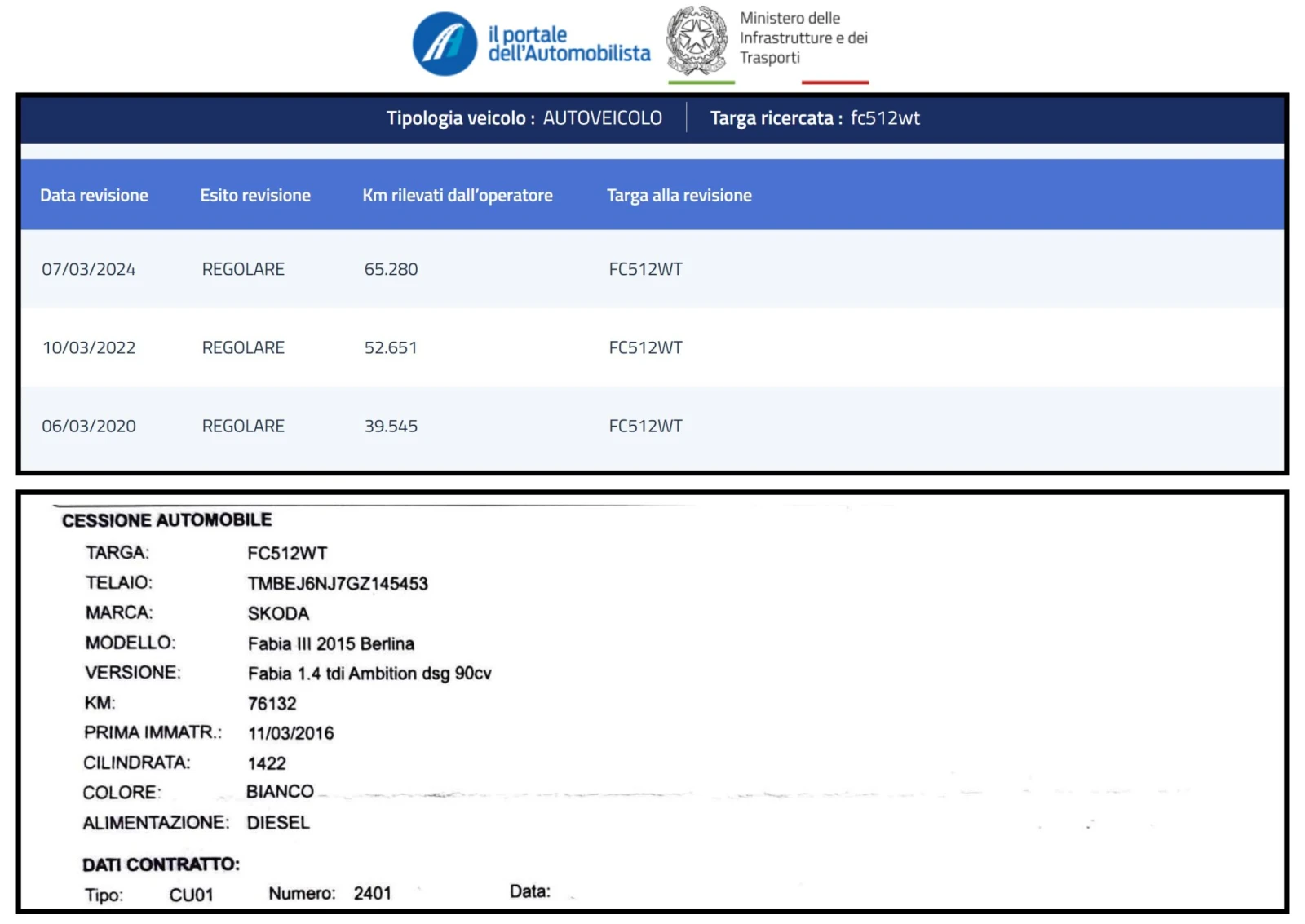The image size is (1305, 924).
Task: Select the Km rilevati dall'operatore header
Action: coord(457,196)
